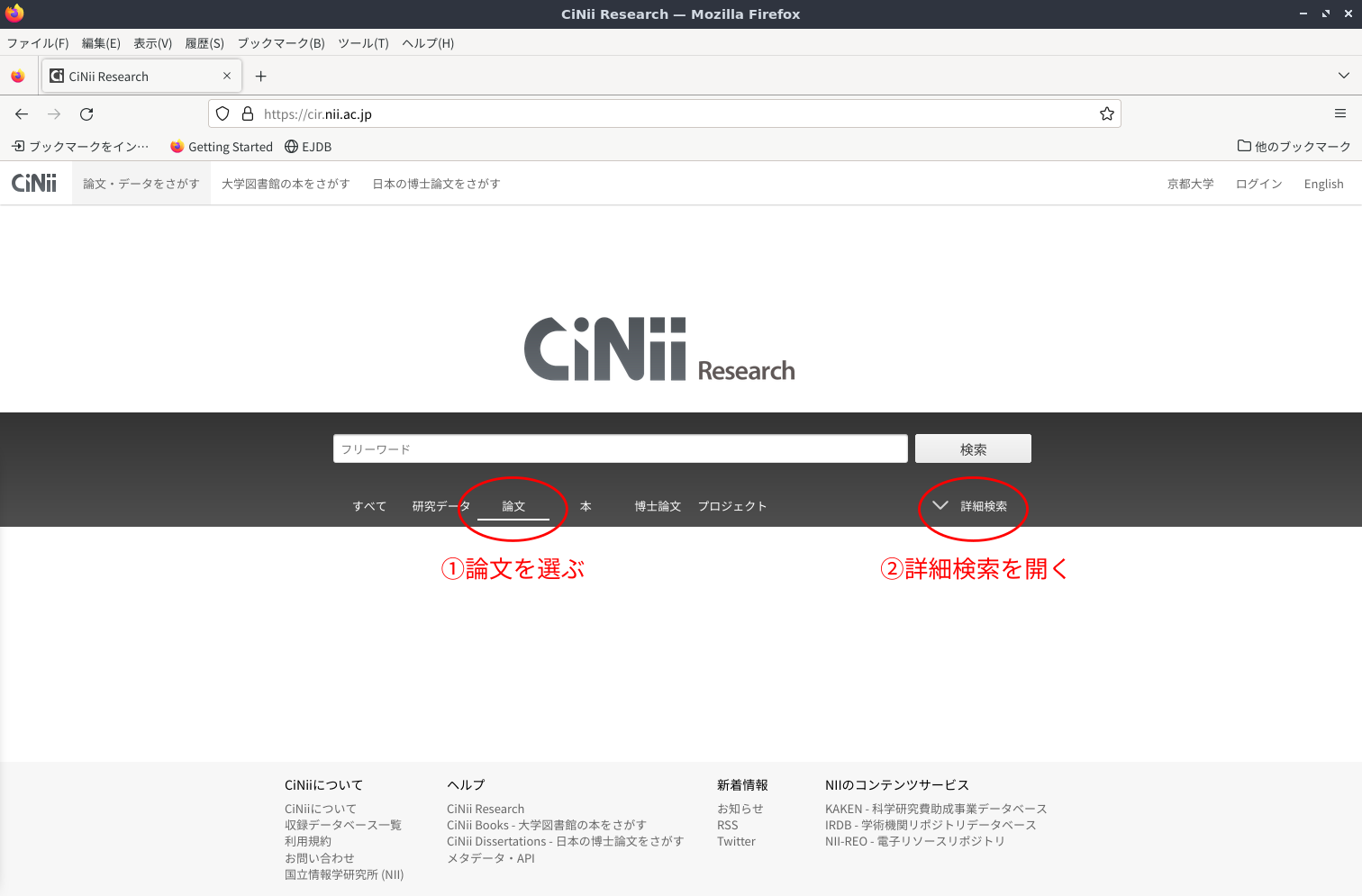Click the ログイン link
1362x896 pixels.
click(1259, 184)
